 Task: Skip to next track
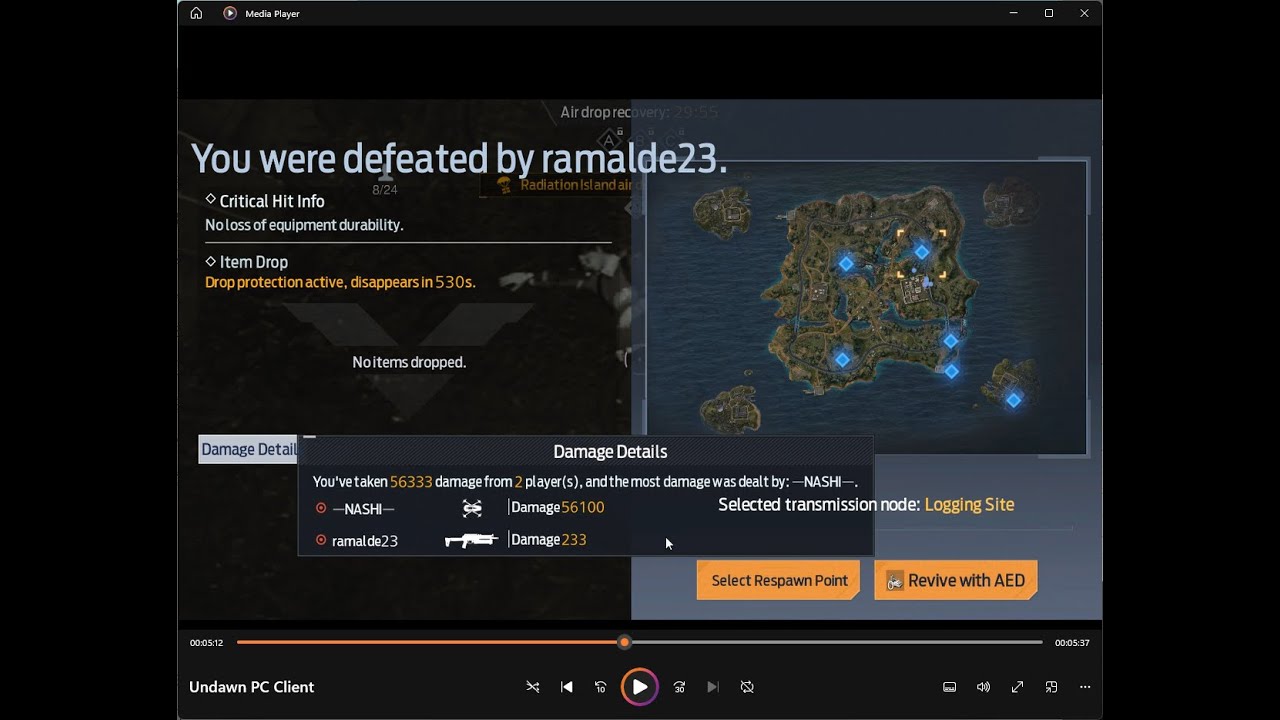(x=713, y=687)
